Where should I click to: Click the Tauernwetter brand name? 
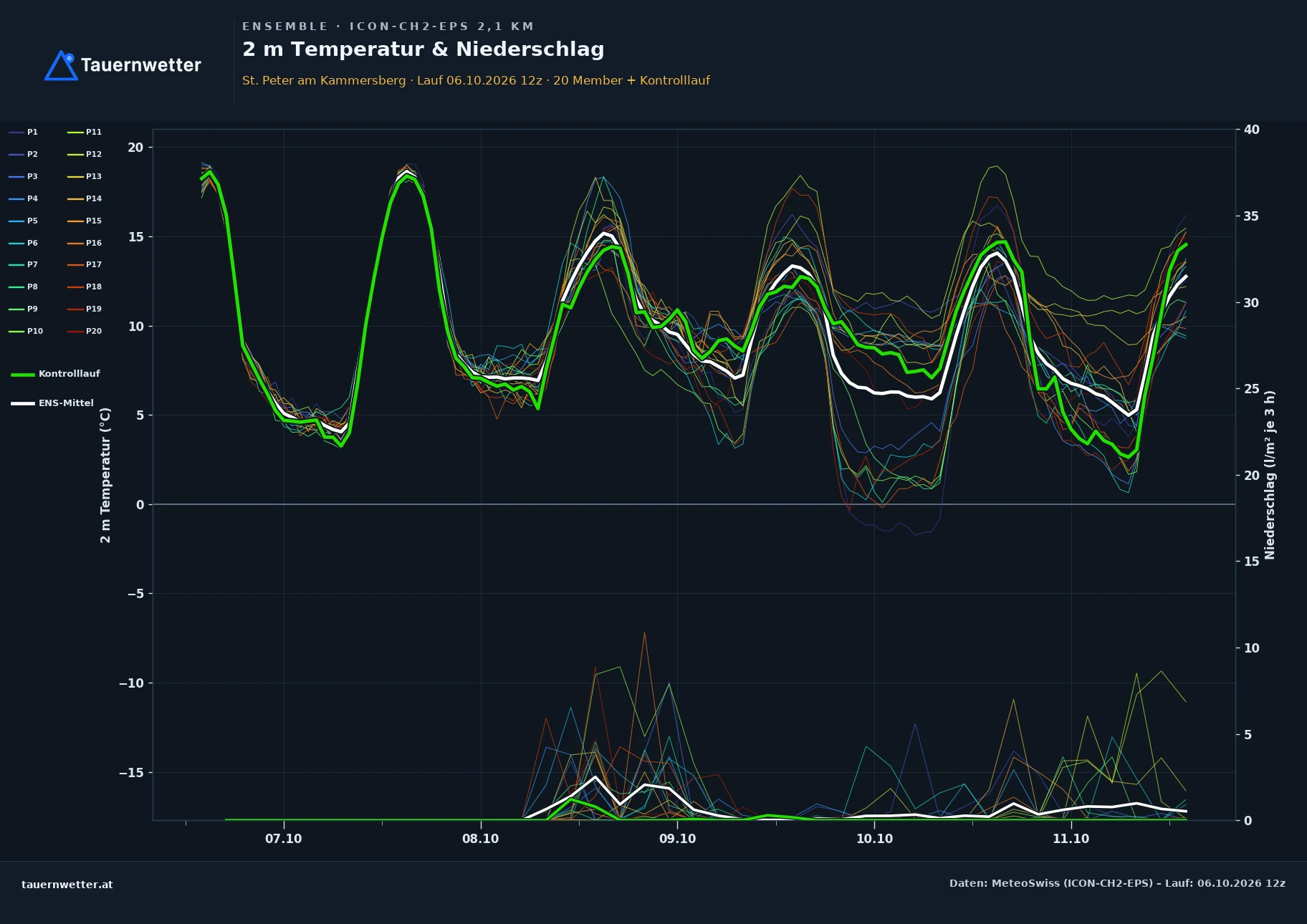pyautogui.click(x=141, y=65)
